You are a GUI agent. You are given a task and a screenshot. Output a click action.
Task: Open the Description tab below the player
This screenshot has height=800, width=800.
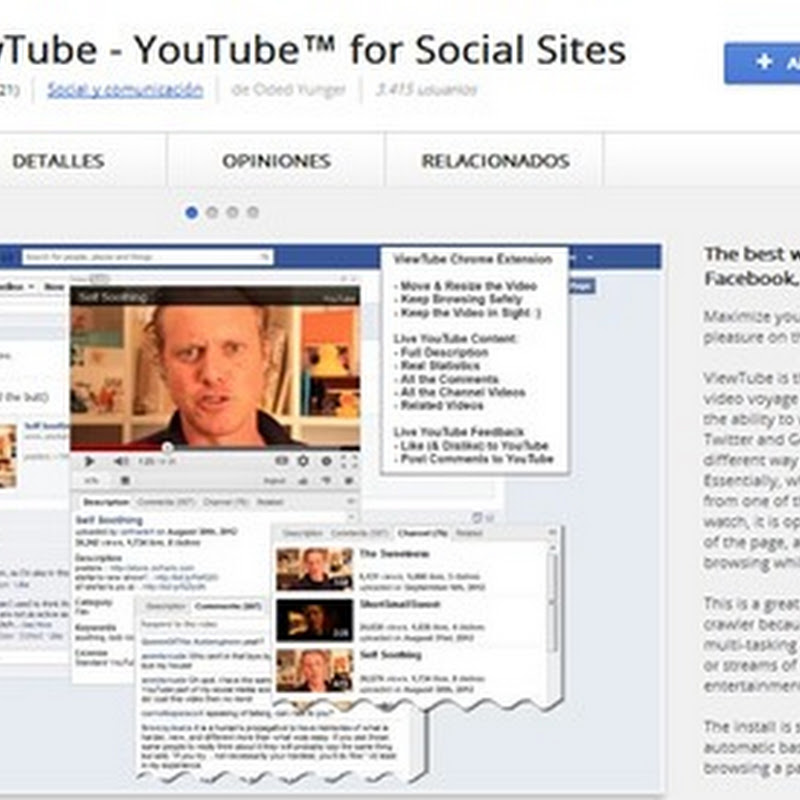coord(106,502)
